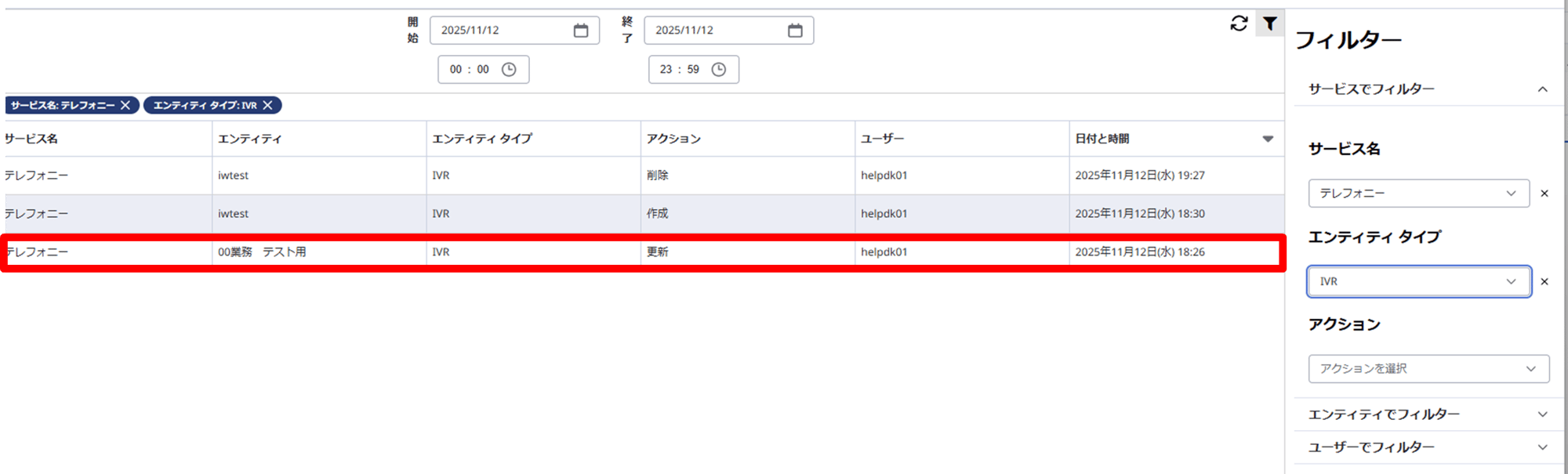The height and width of the screenshot is (474, 1568).
Task: Clear the サービス名 dropdown selection
Action: (1544, 194)
